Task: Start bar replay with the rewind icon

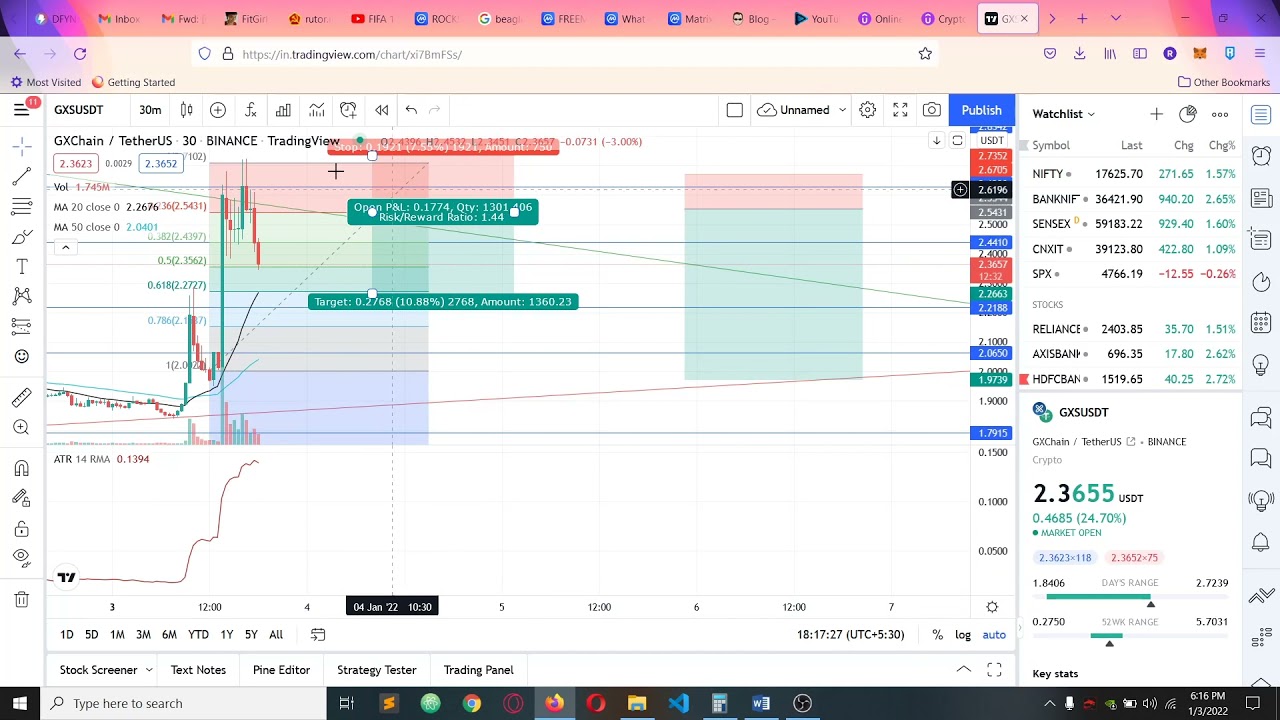Action: click(382, 110)
